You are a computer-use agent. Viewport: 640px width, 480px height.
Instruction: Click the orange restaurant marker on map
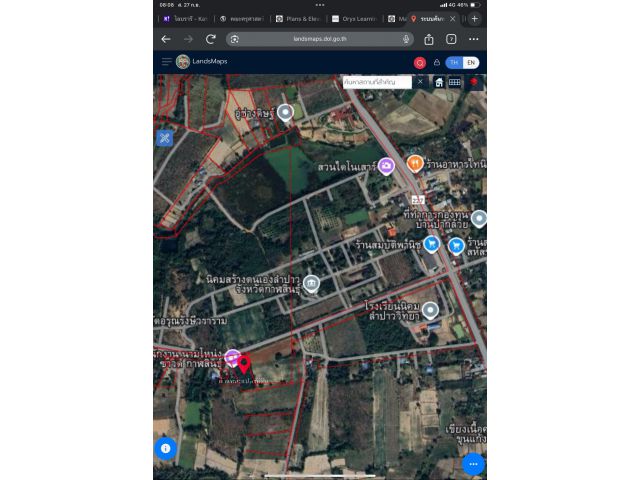pos(415,162)
